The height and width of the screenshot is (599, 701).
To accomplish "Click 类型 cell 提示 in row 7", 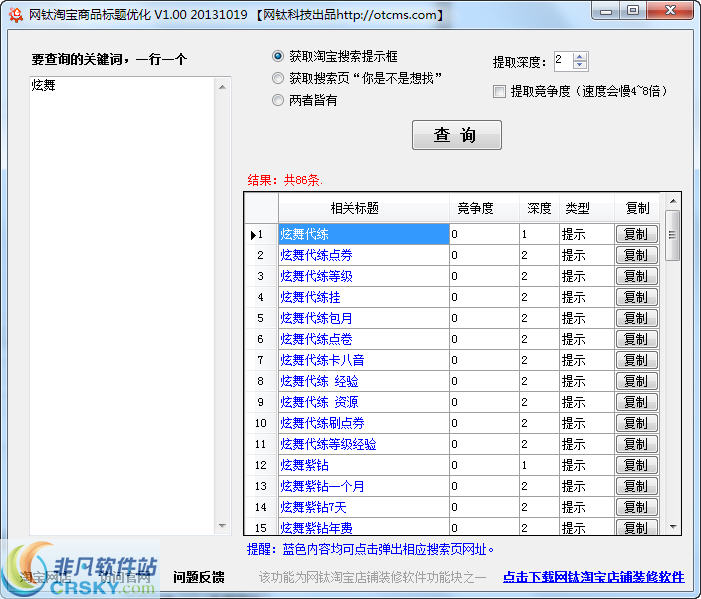I will [587, 360].
